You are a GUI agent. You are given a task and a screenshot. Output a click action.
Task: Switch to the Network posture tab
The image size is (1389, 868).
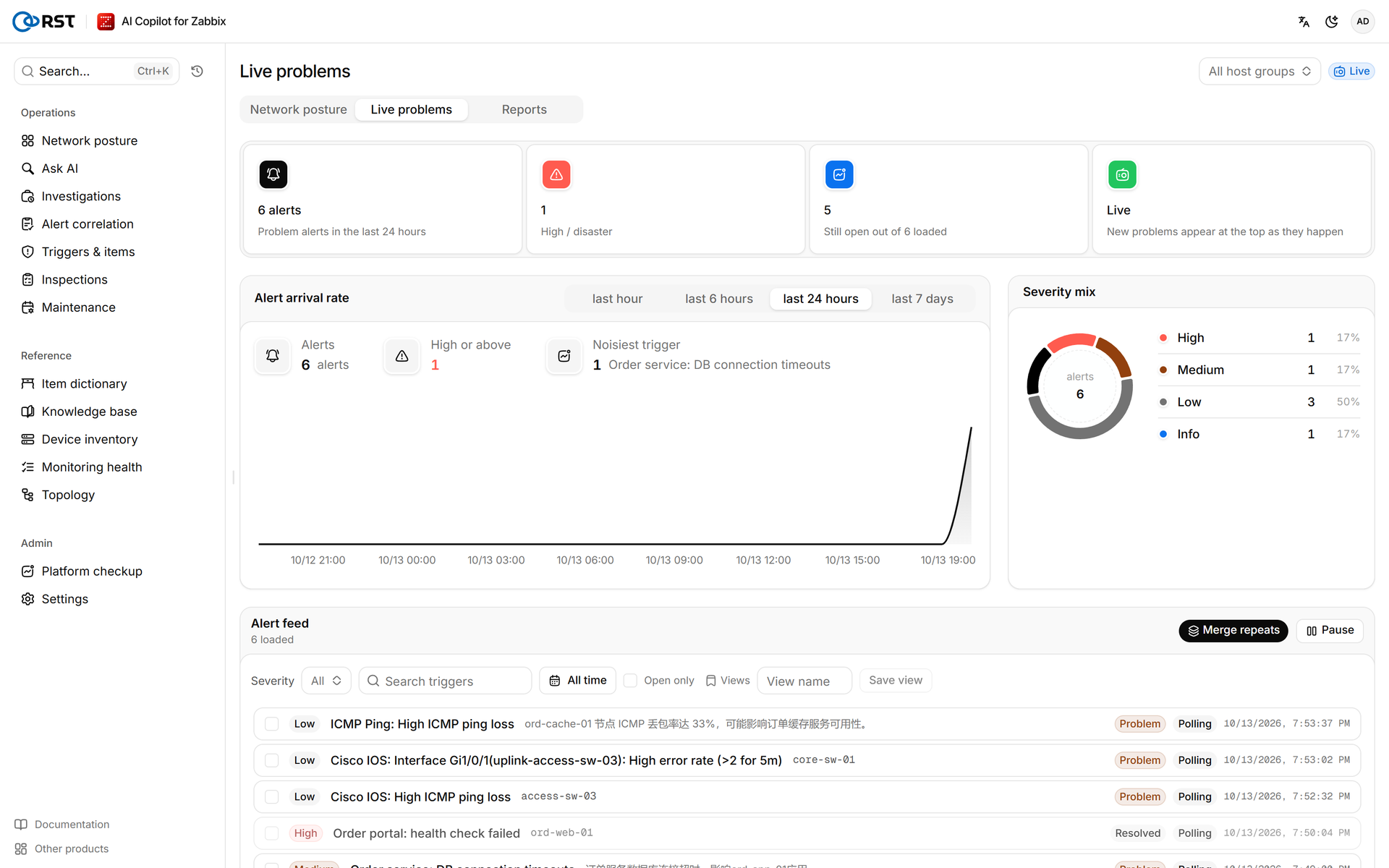pos(298,109)
